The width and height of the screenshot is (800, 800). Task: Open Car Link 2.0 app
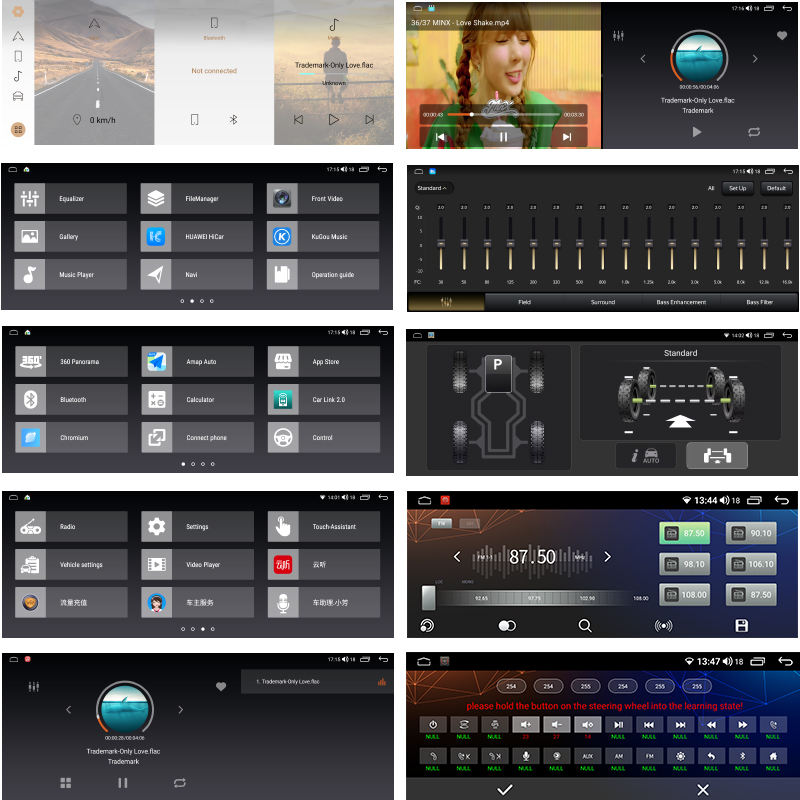[323, 399]
